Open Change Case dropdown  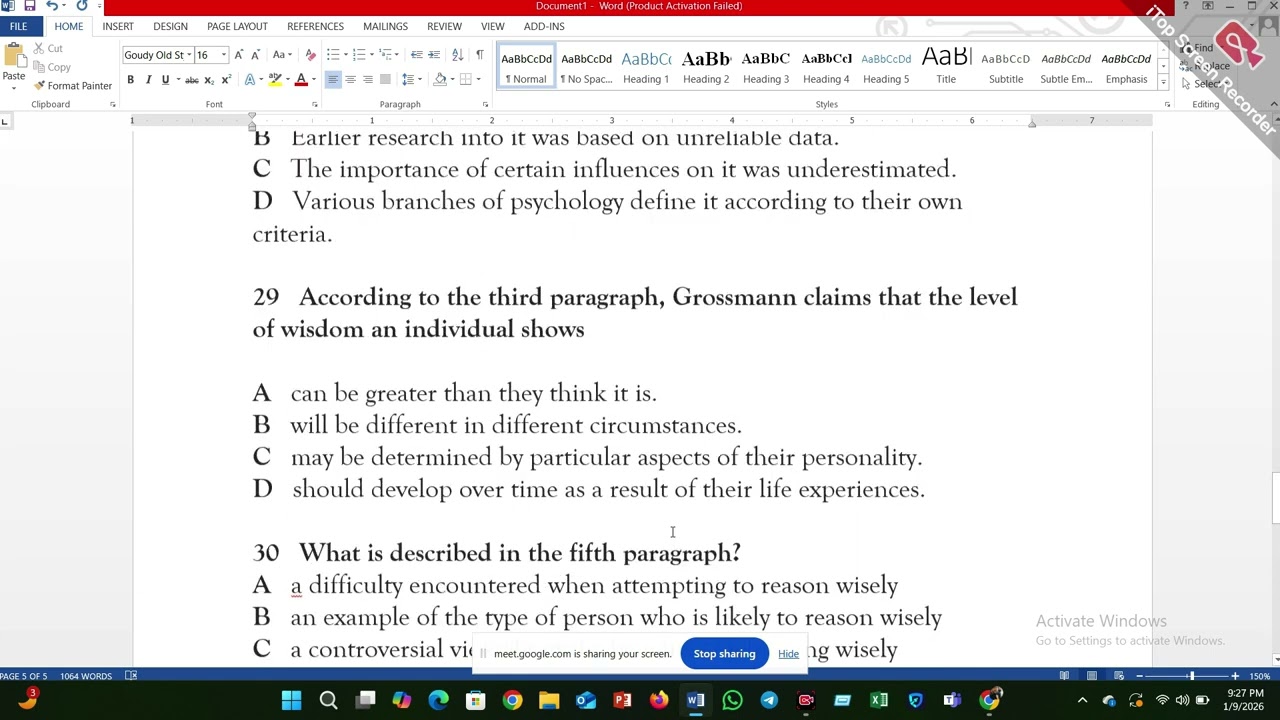(x=282, y=55)
